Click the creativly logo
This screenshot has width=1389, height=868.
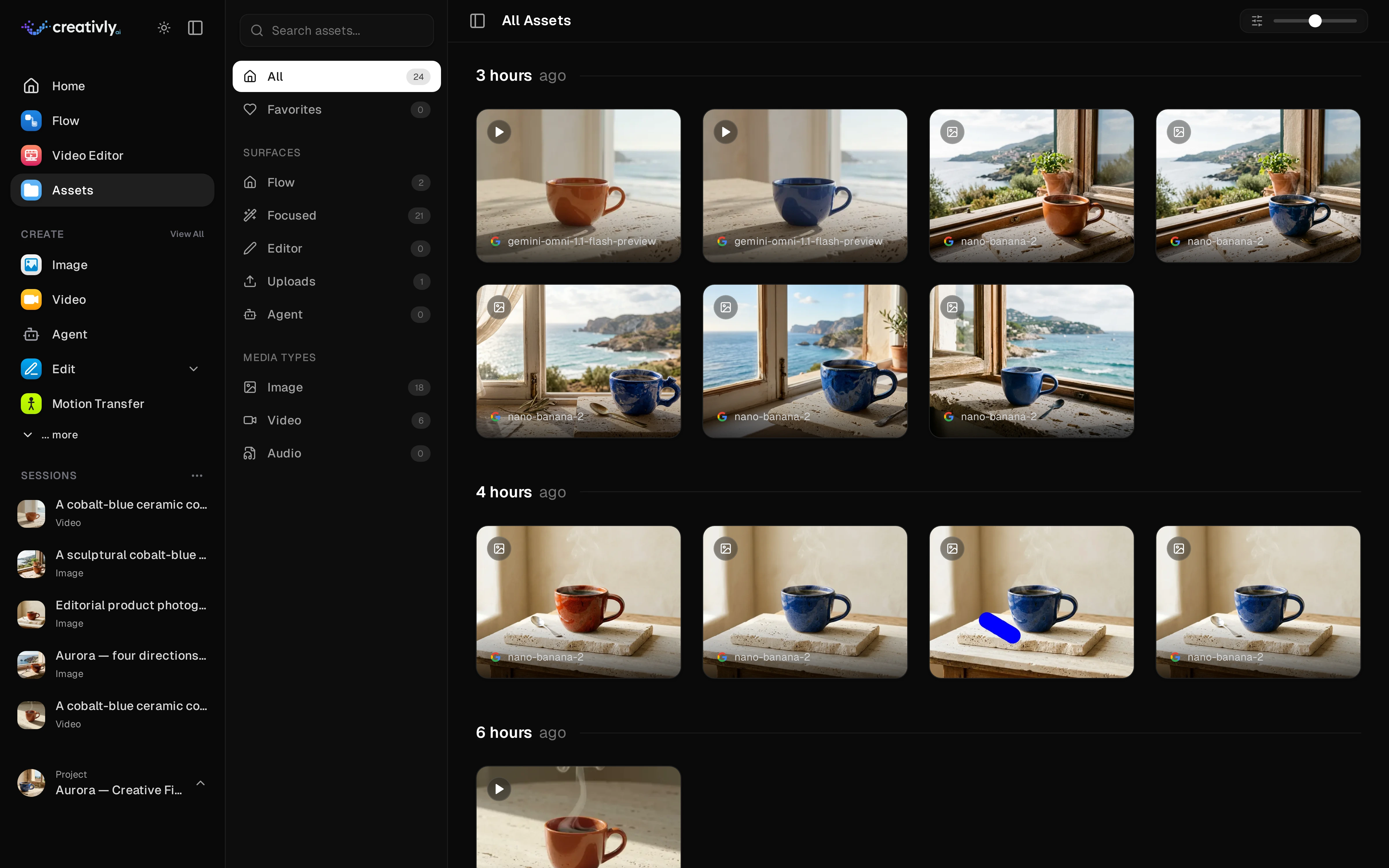click(71, 27)
